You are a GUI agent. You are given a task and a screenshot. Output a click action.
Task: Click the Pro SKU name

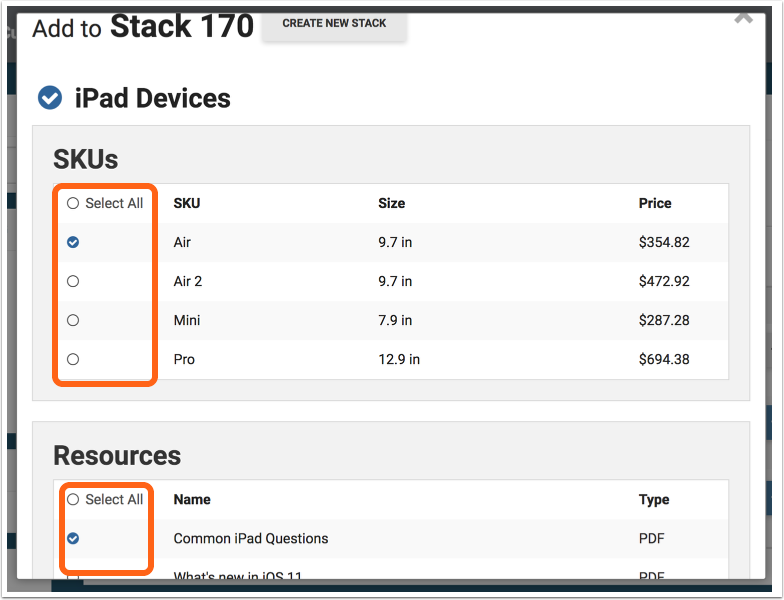184,359
